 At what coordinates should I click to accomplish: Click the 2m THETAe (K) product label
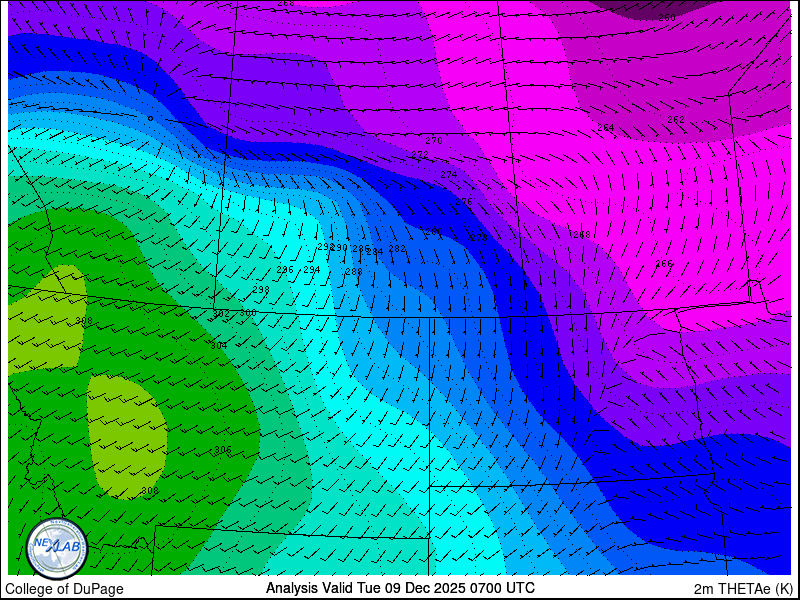click(x=744, y=588)
